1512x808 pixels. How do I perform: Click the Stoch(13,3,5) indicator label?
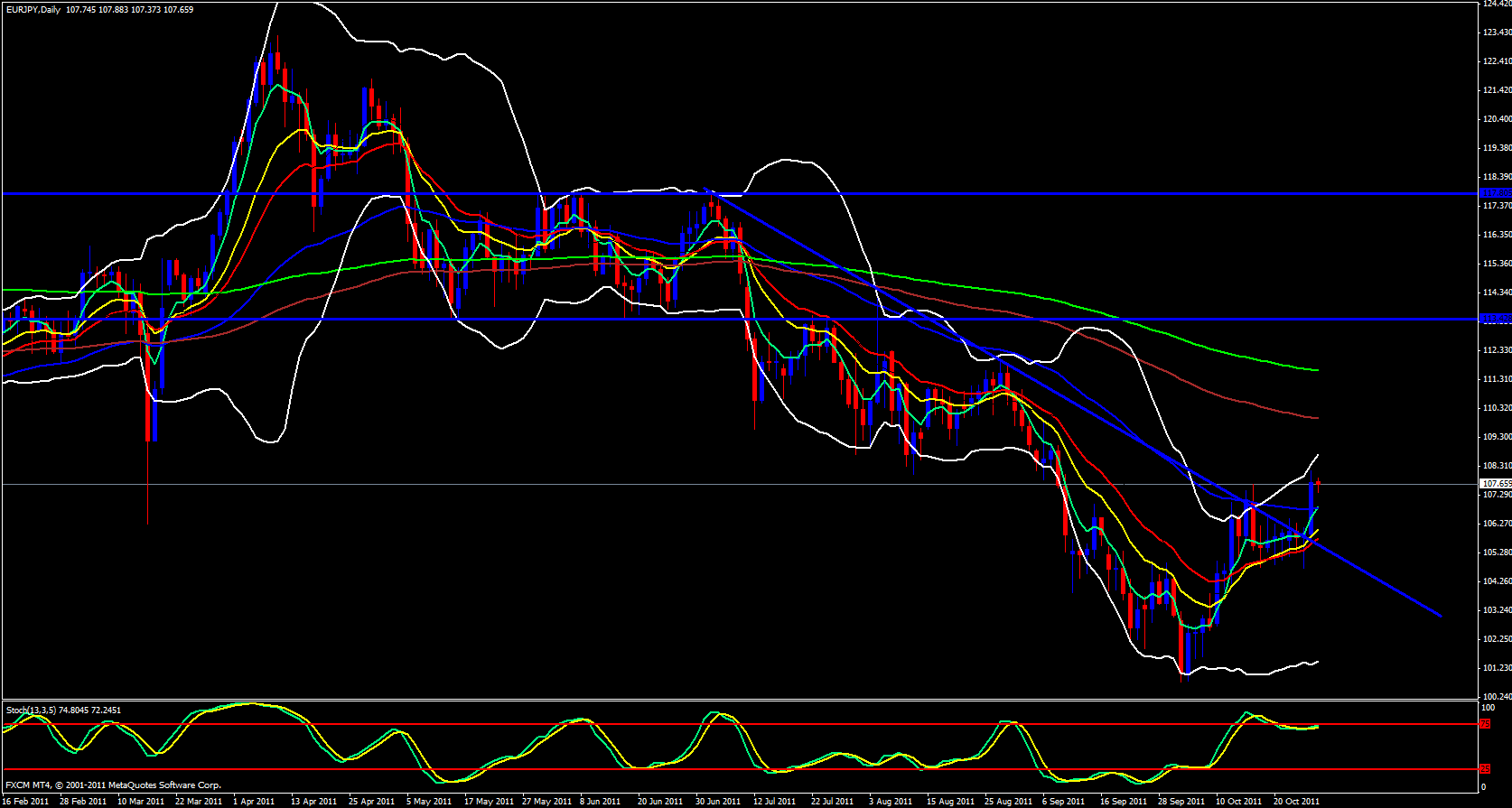coord(32,710)
